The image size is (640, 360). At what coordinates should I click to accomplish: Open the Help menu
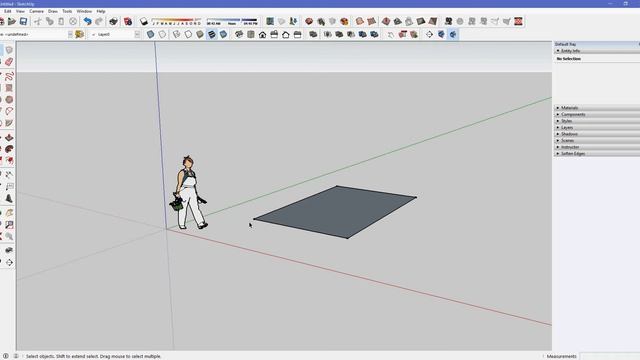click(x=101, y=11)
